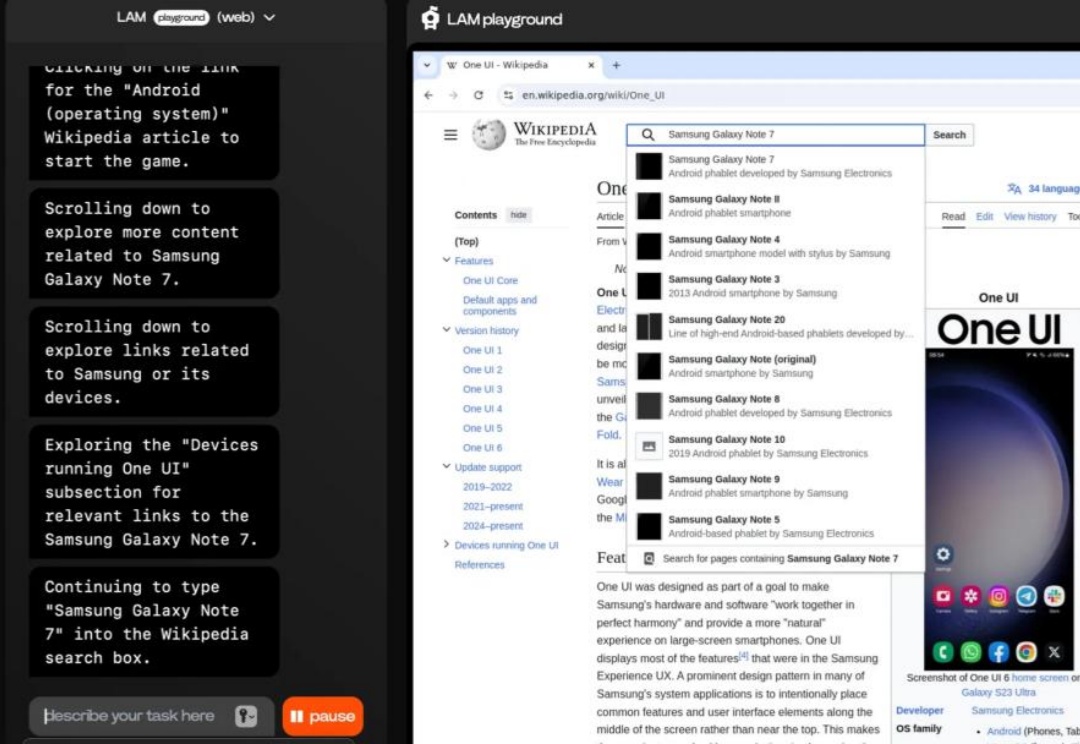
Task: Jump to One UI 6 section
Action: pyautogui.click(x=482, y=448)
